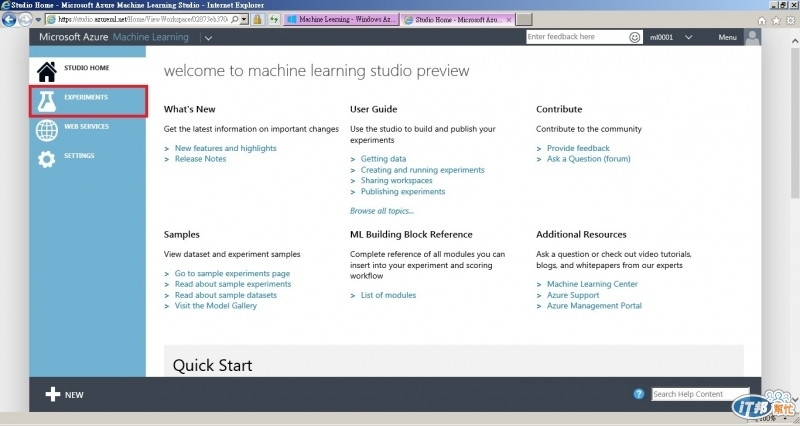This screenshot has height=426, width=800.
Task: Close the Studio Home browser tab
Action: point(509,19)
